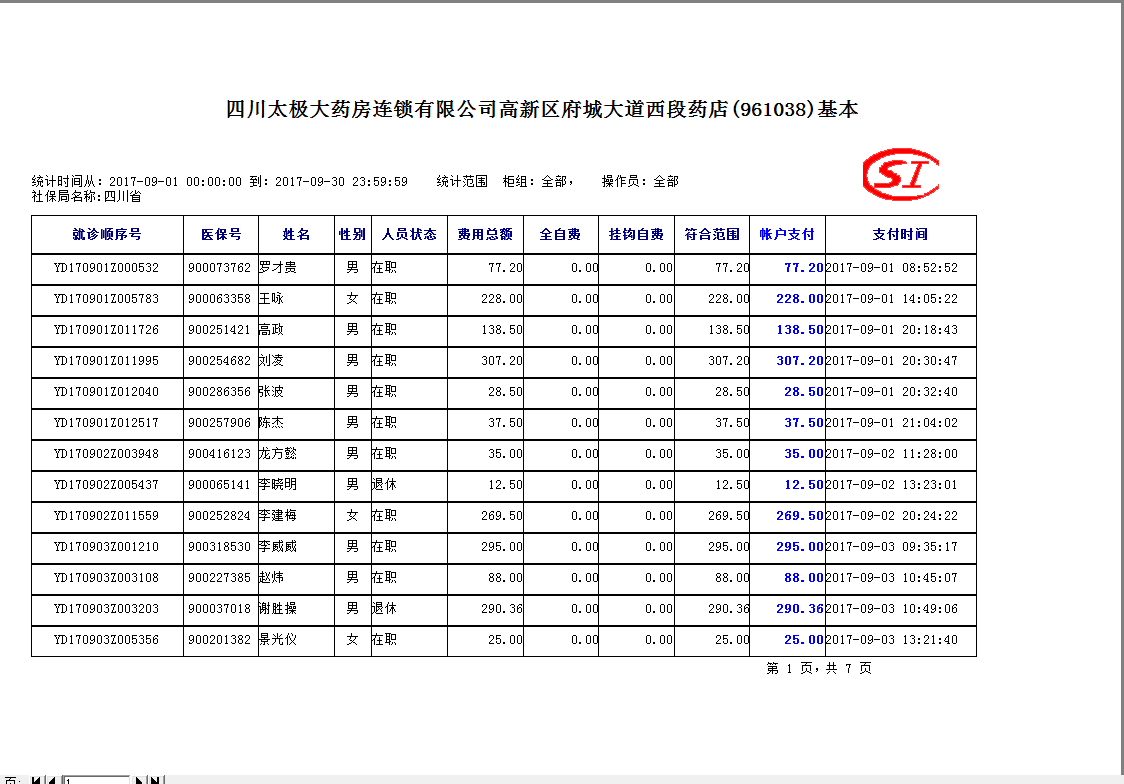Click the 全自费 column header
This screenshot has height=784, width=1124.
click(x=561, y=234)
